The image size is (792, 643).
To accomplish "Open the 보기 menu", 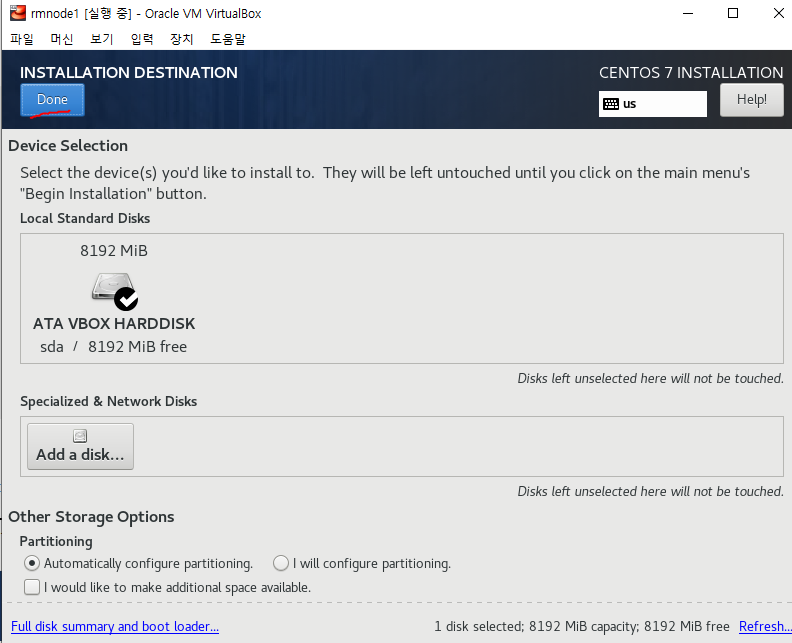I will coord(102,39).
